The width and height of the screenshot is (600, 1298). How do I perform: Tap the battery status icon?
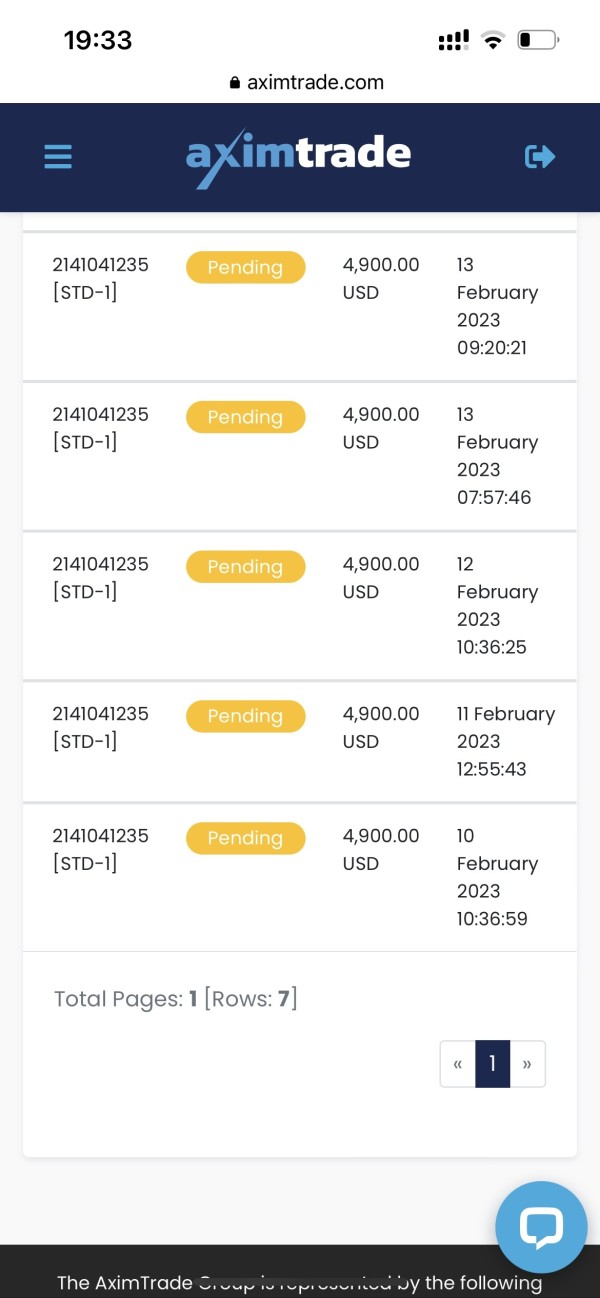coord(537,40)
